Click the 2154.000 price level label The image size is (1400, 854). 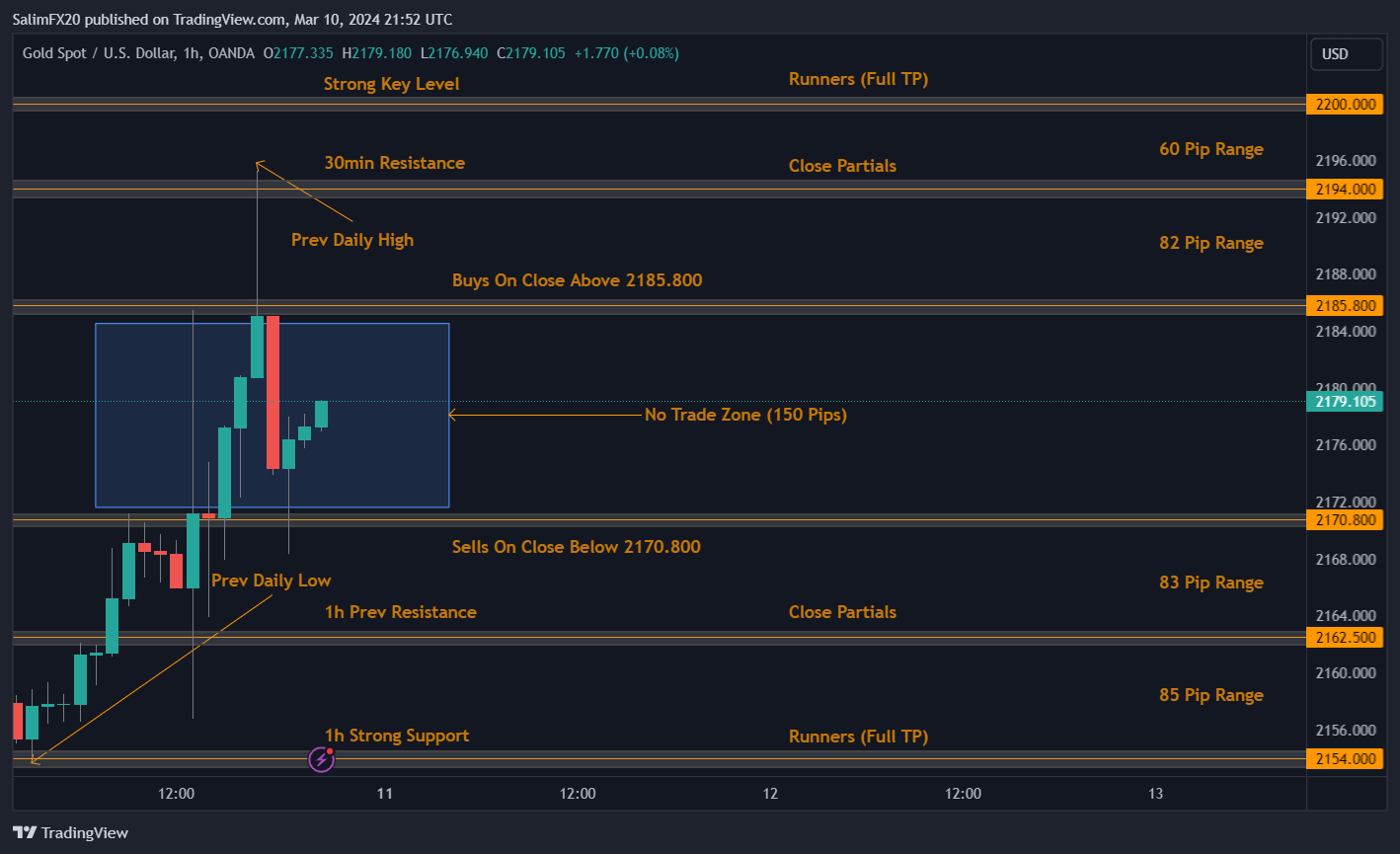pos(1345,758)
